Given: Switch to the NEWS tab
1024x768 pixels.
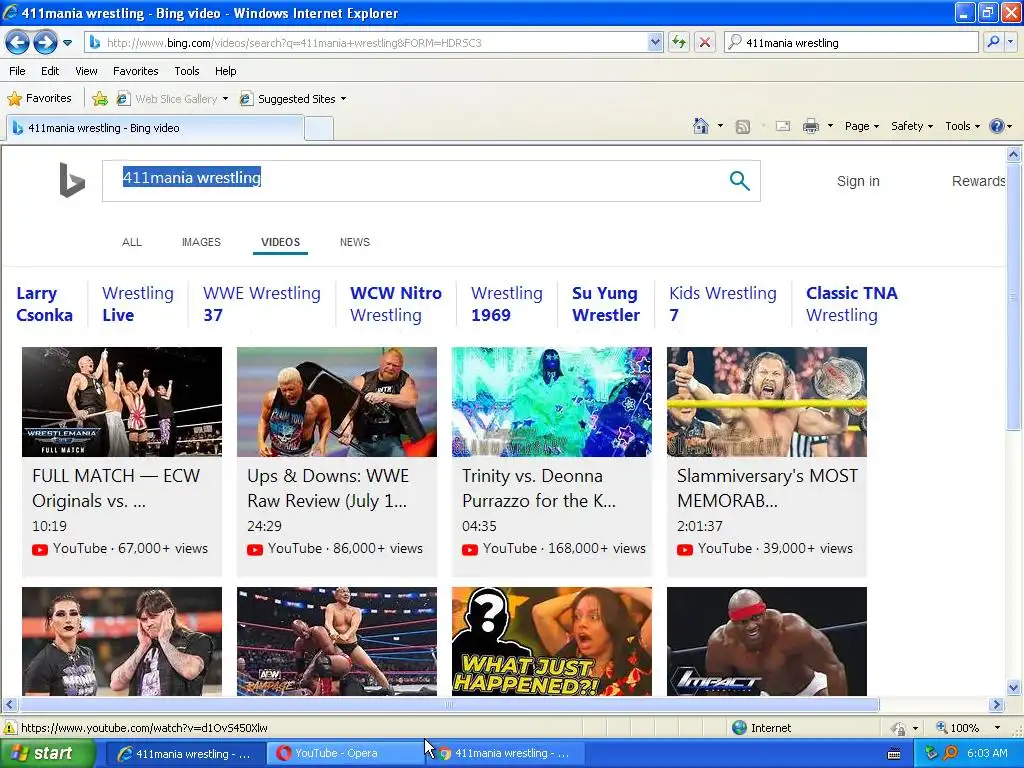Looking at the screenshot, I should pos(355,242).
